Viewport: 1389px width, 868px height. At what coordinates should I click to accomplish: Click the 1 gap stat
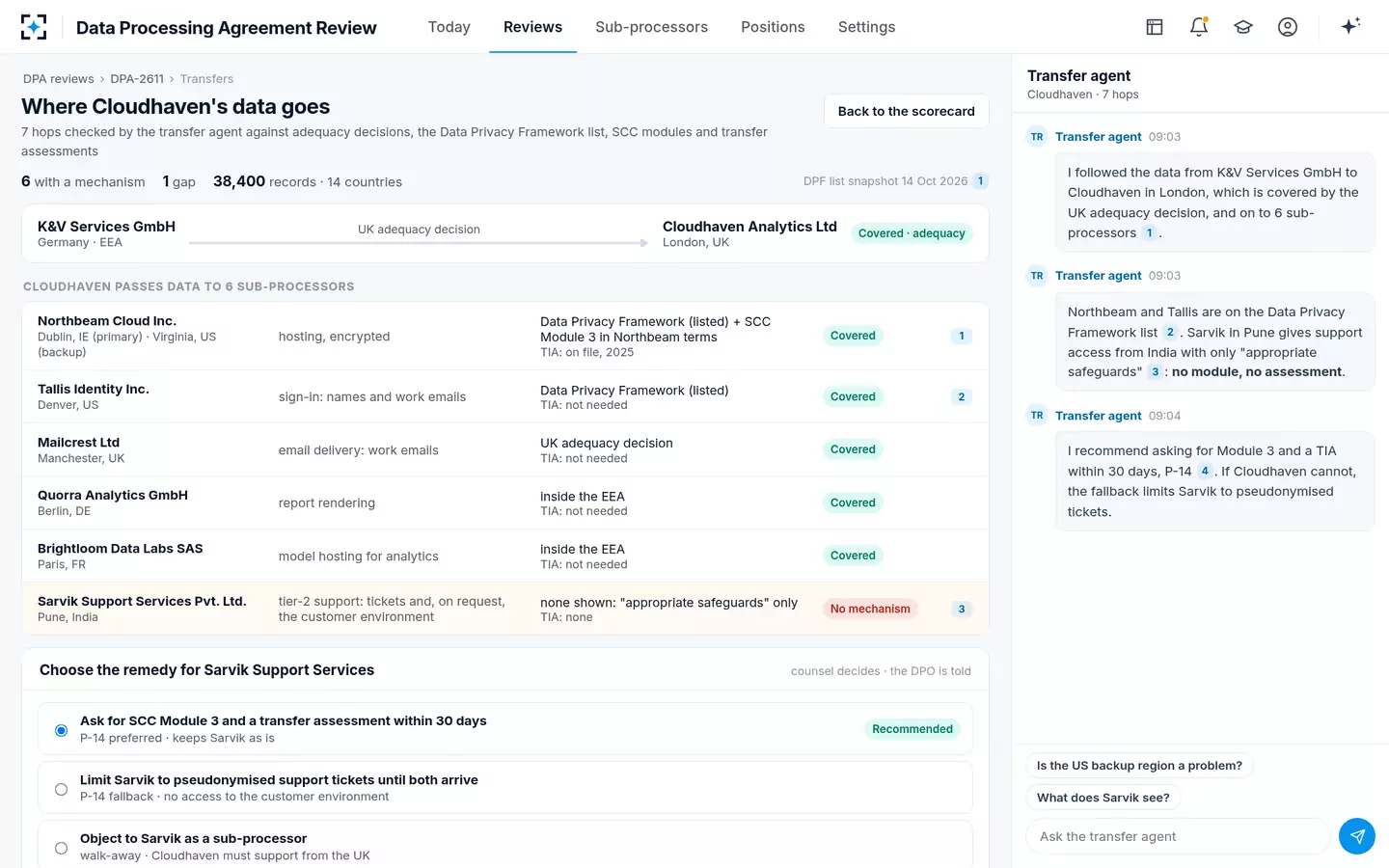[x=178, y=181]
